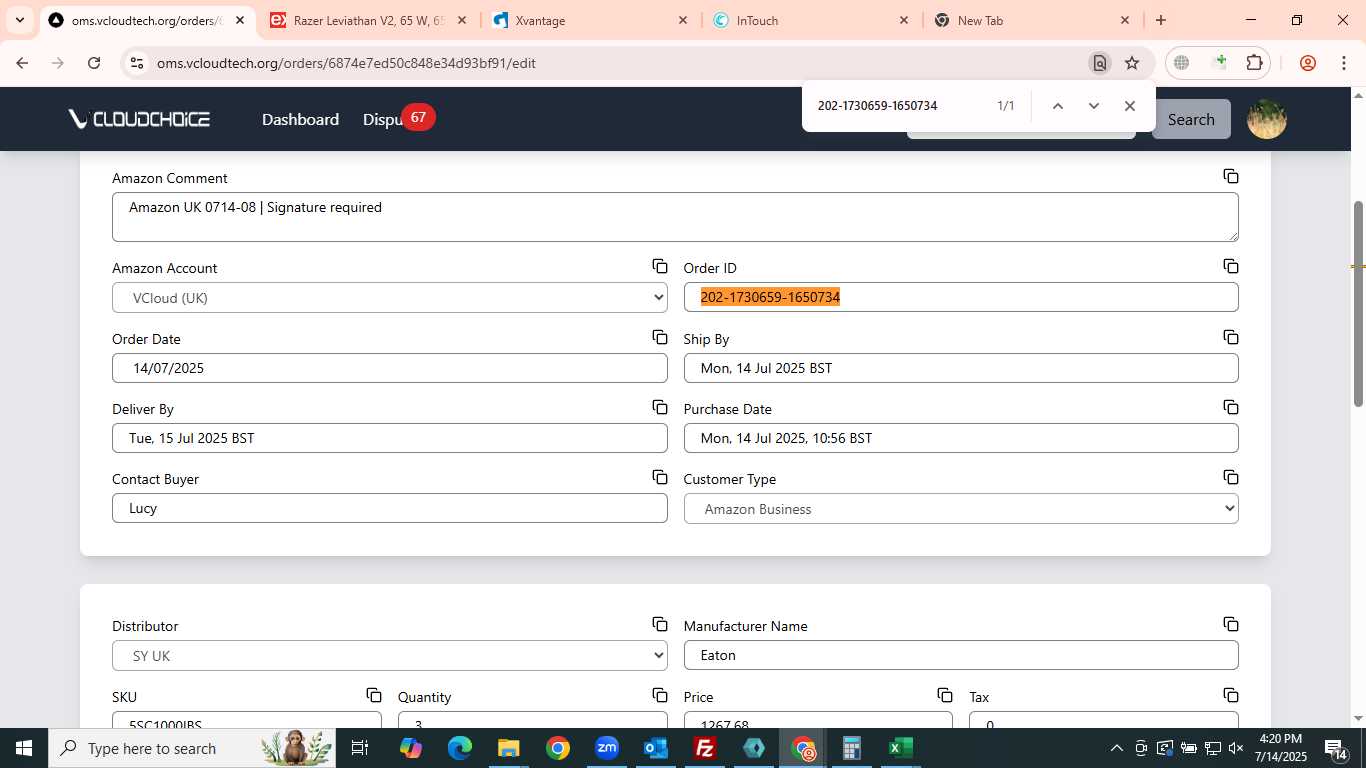The width and height of the screenshot is (1366, 768).
Task: View site information icon in address bar
Action: click(137, 63)
